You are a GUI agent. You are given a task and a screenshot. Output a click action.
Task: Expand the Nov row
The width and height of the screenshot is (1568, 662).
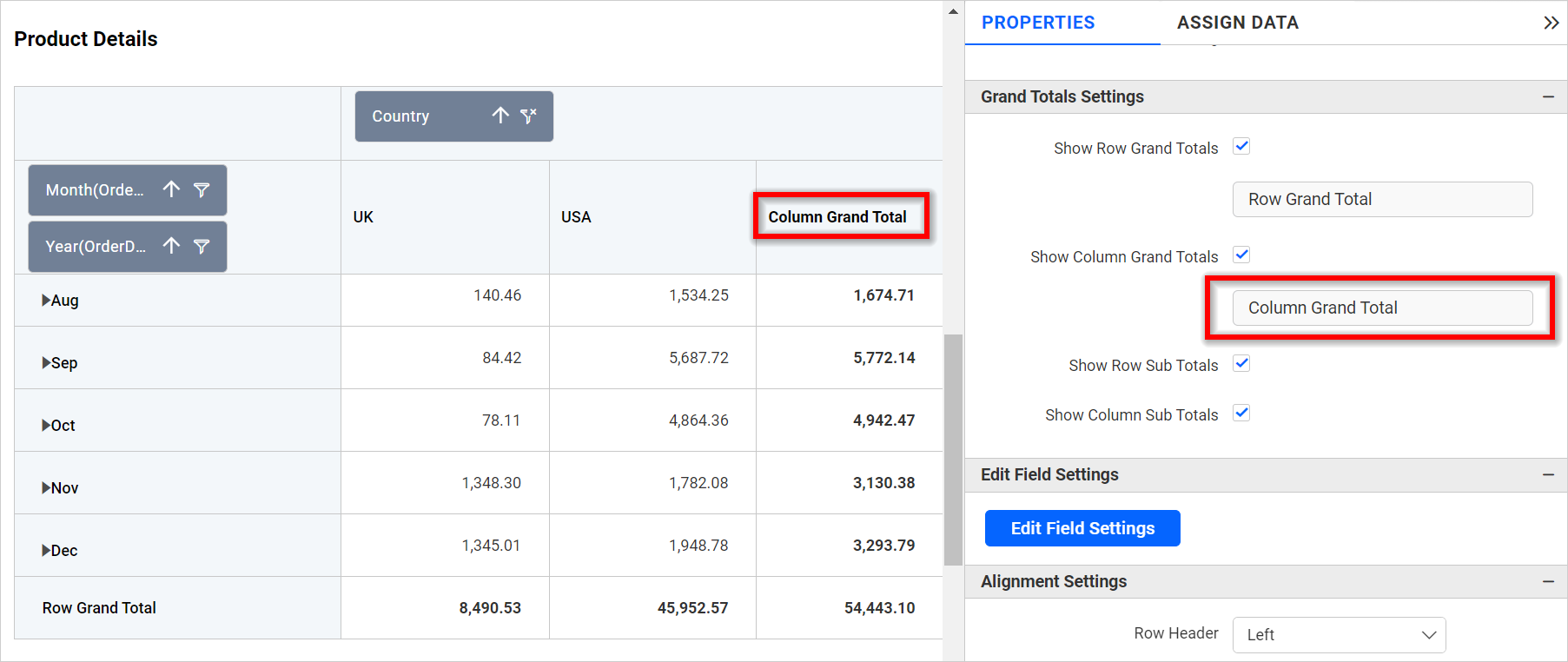tap(46, 488)
